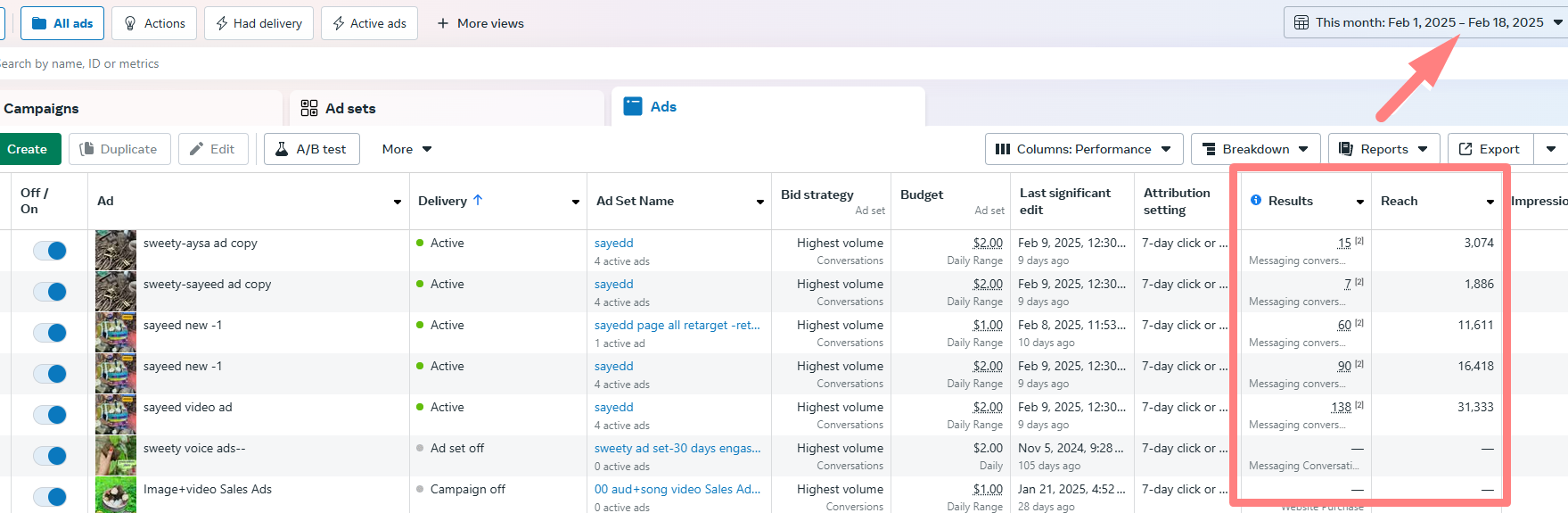Switch off the sweety voice ads-- toggle
1568x513 pixels.
coord(50,456)
